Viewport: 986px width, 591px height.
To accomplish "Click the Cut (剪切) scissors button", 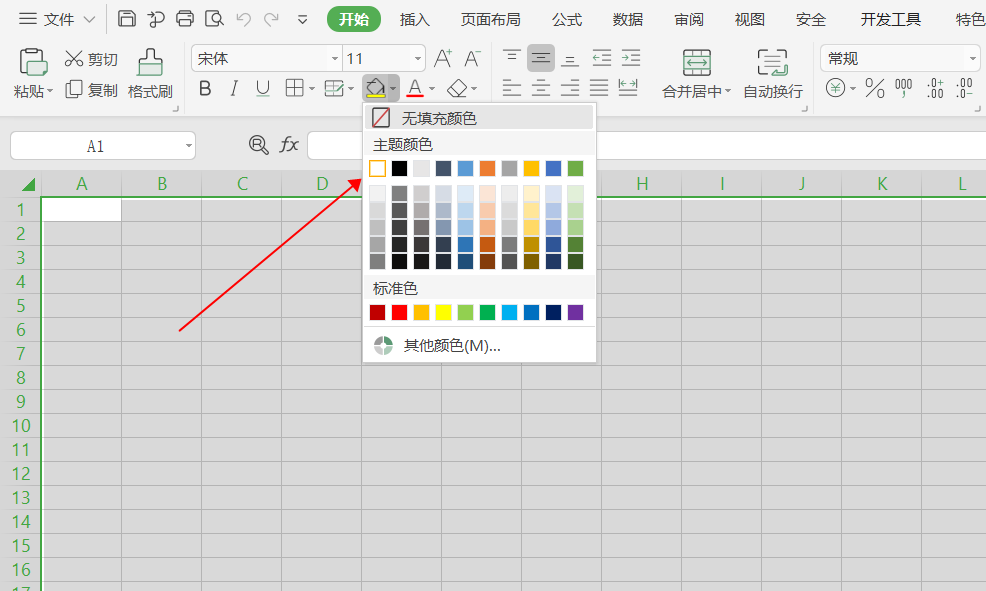I will (x=91, y=59).
